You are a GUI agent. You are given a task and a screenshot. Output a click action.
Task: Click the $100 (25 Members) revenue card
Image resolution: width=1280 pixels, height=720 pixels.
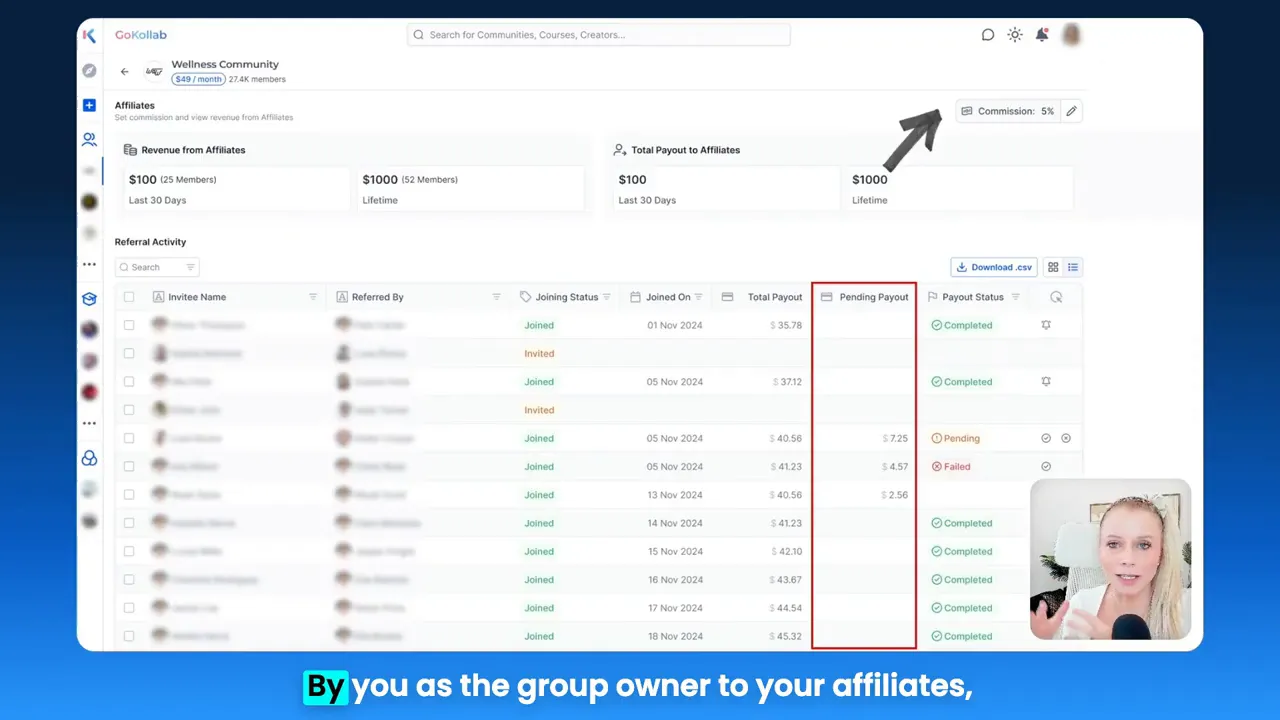[x=237, y=188]
